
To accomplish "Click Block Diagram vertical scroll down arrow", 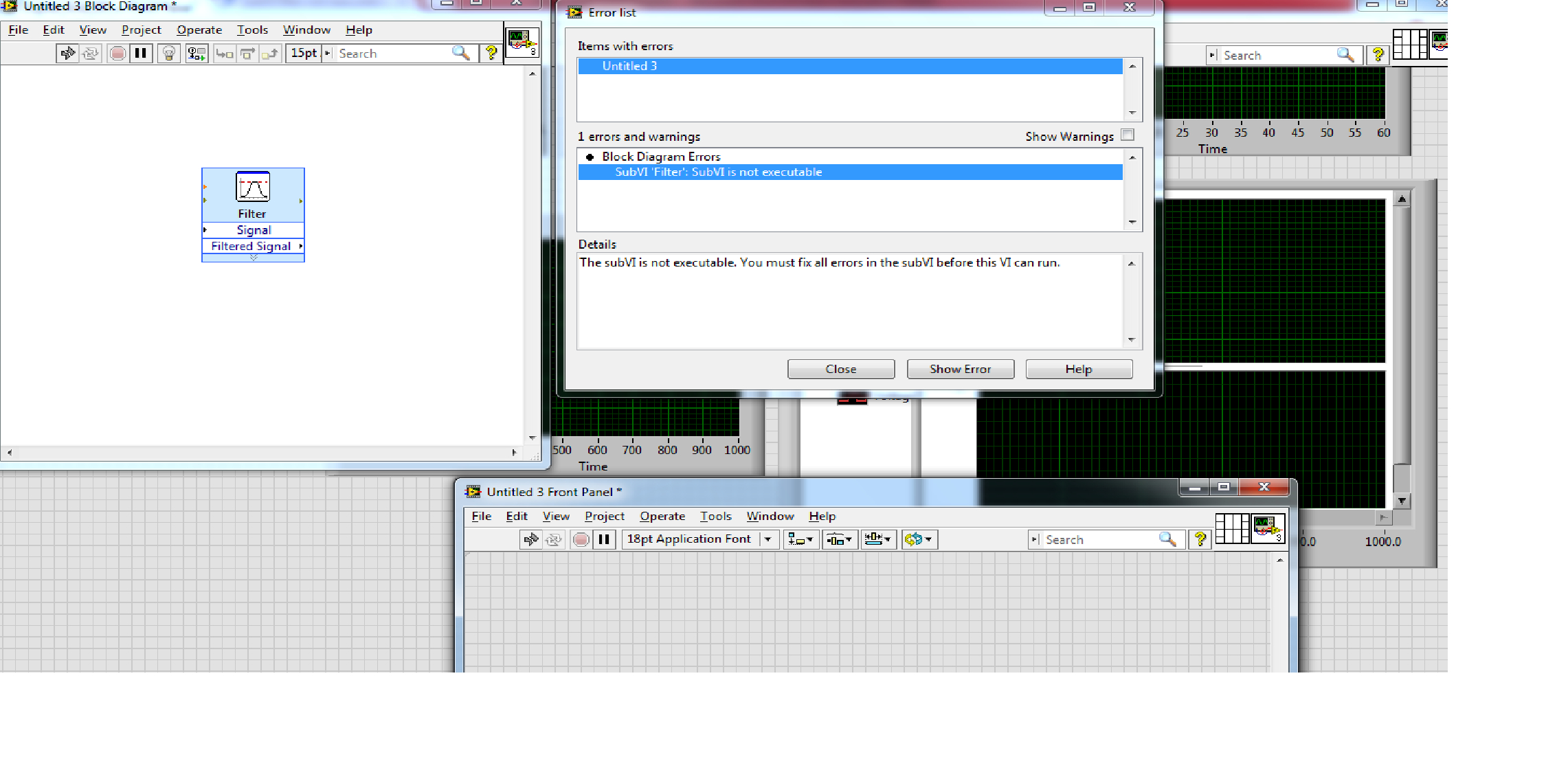I will pyautogui.click(x=532, y=438).
